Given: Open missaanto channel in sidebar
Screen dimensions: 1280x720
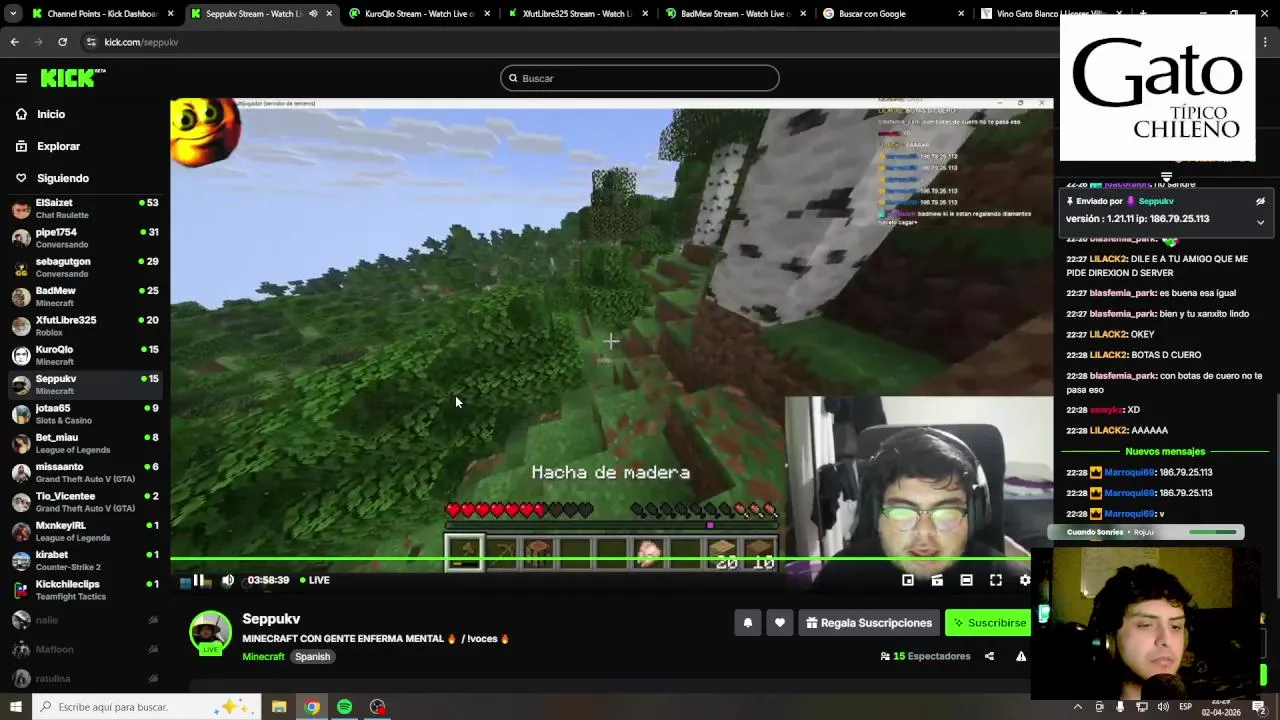Looking at the screenshot, I should (x=85, y=472).
